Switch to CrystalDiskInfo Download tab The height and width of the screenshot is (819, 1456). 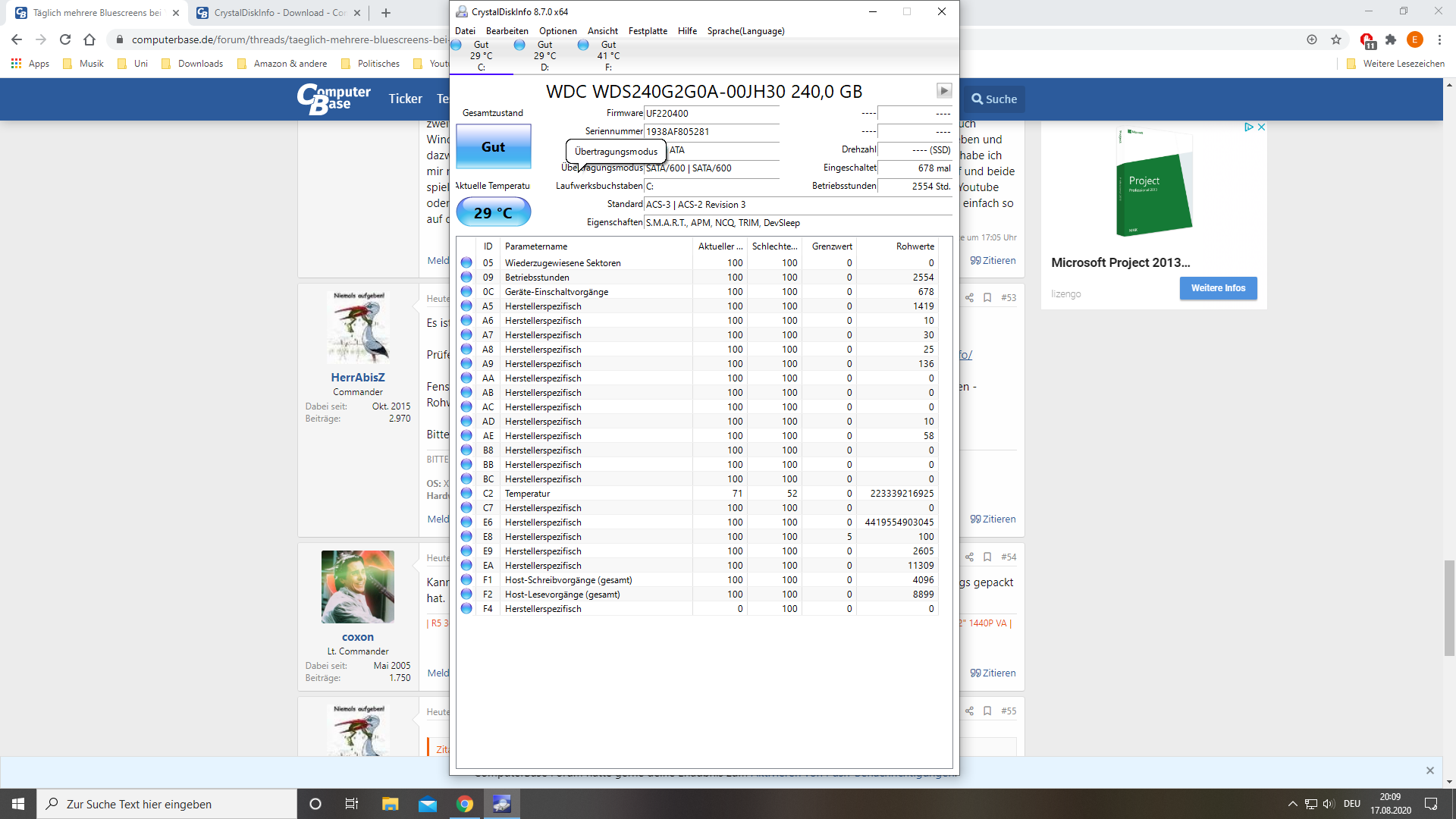click(273, 13)
